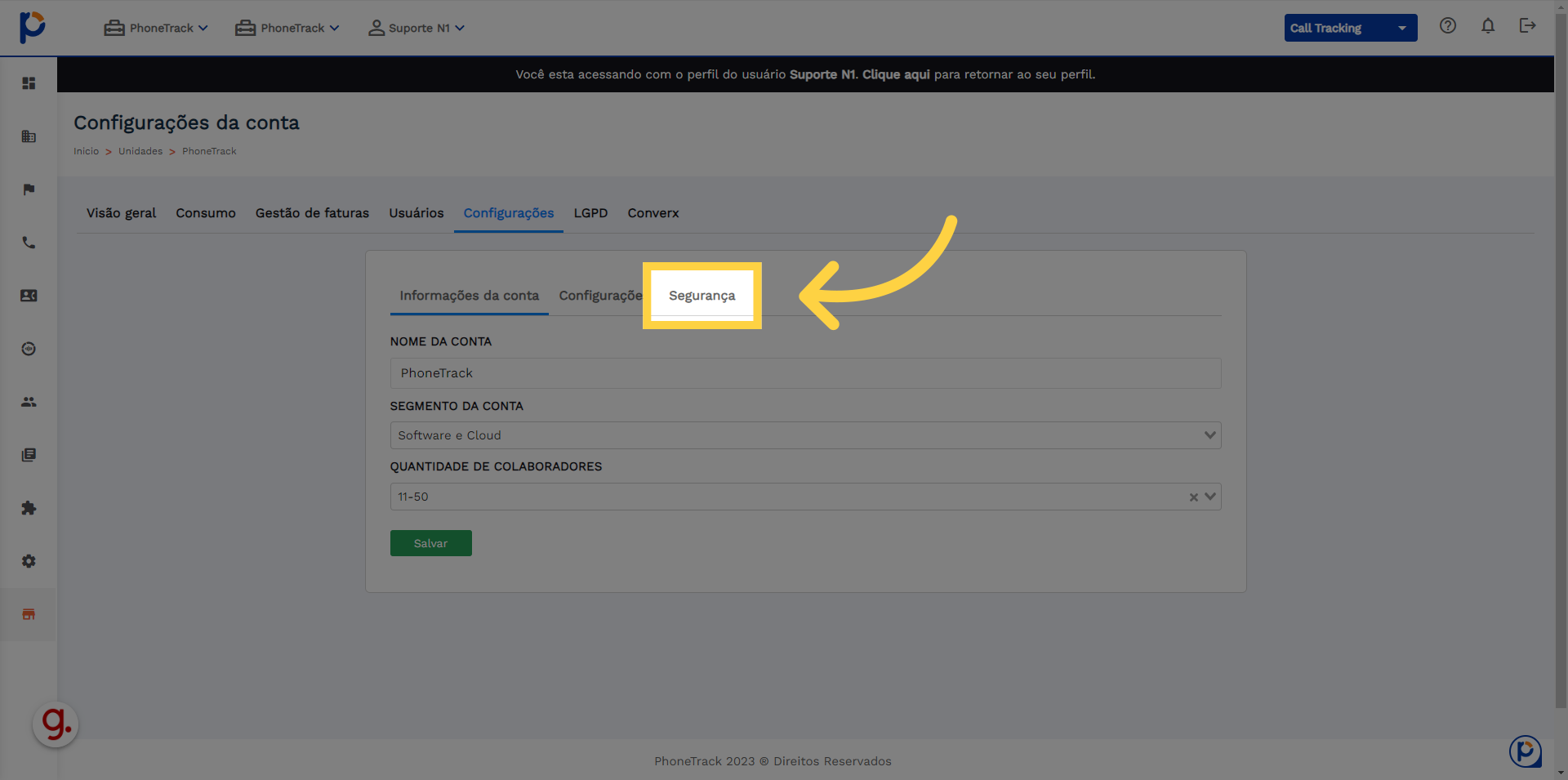Open the PhoneTrack chat bubble widget

point(1525,751)
